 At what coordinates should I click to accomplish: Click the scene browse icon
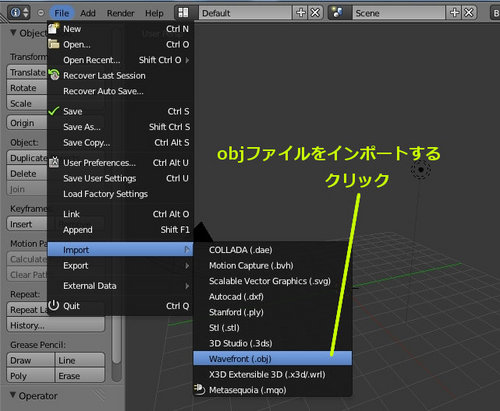(337, 13)
